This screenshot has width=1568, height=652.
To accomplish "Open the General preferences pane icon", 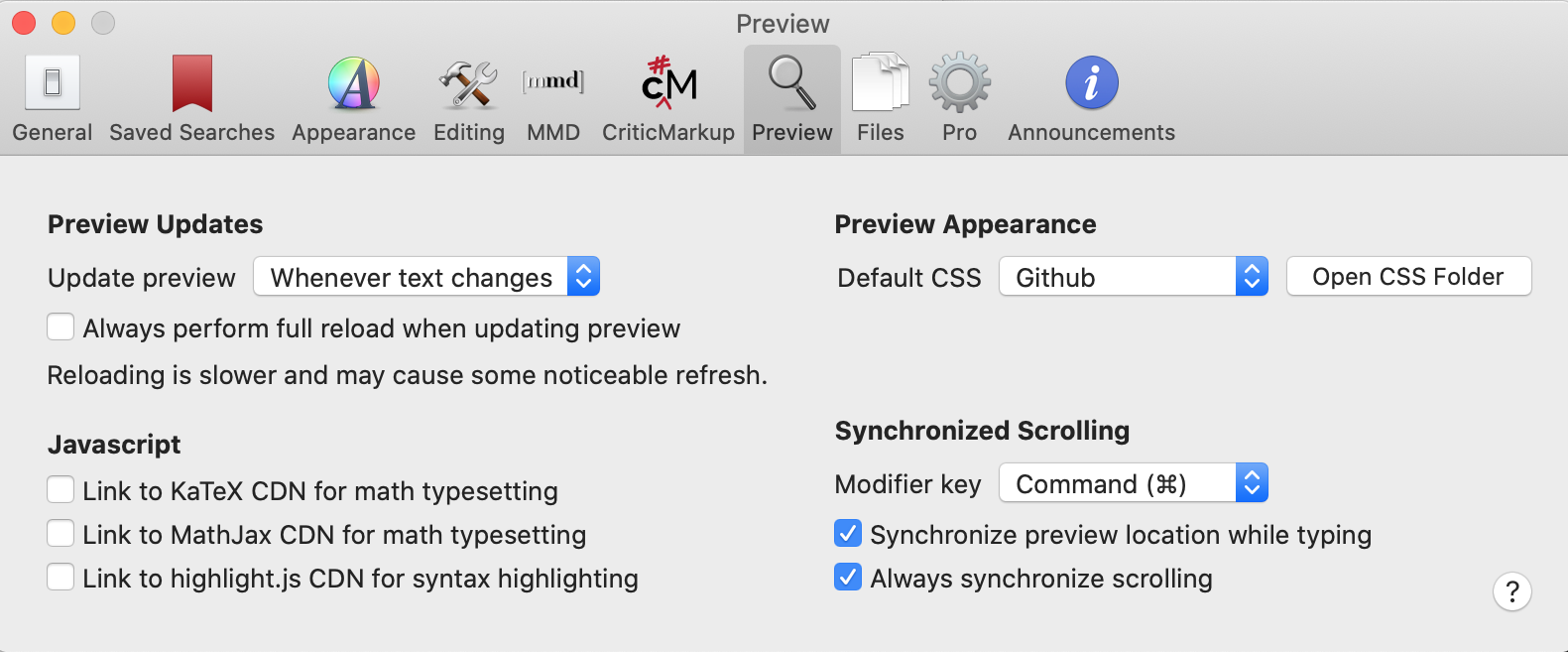I will [x=53, y=83].
